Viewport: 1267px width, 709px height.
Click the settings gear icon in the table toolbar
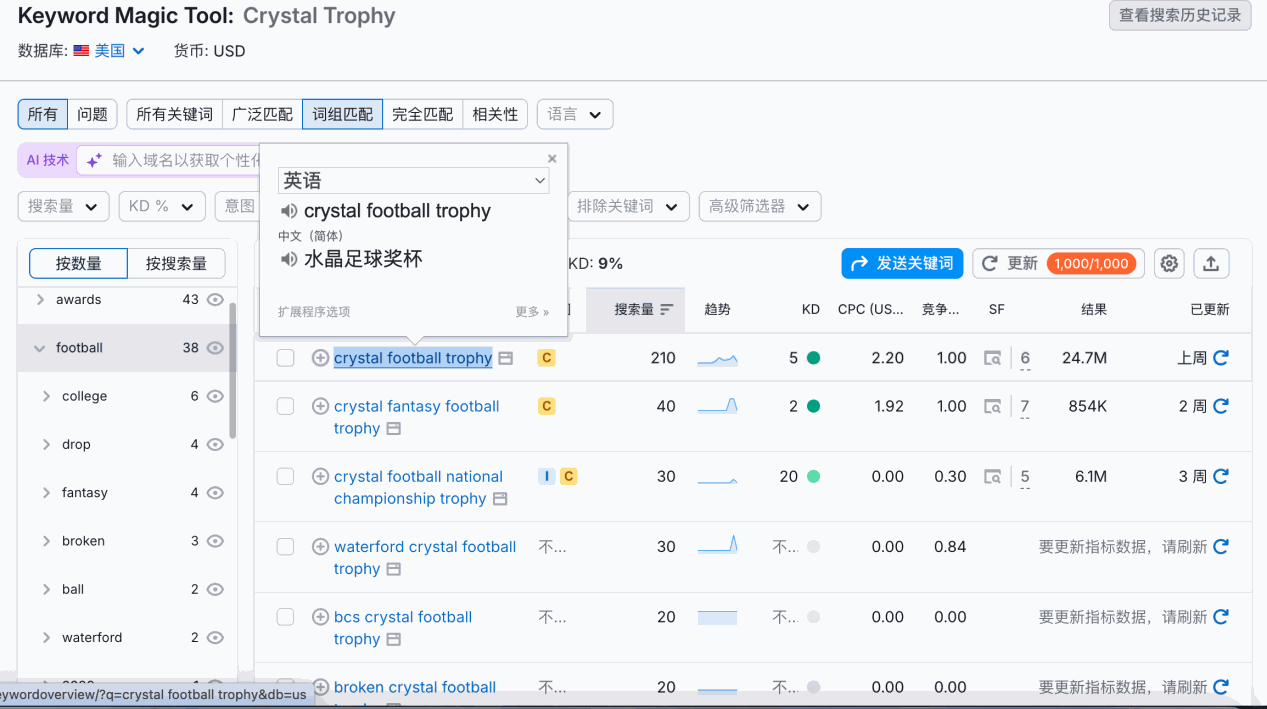[x=1169, y=264]
